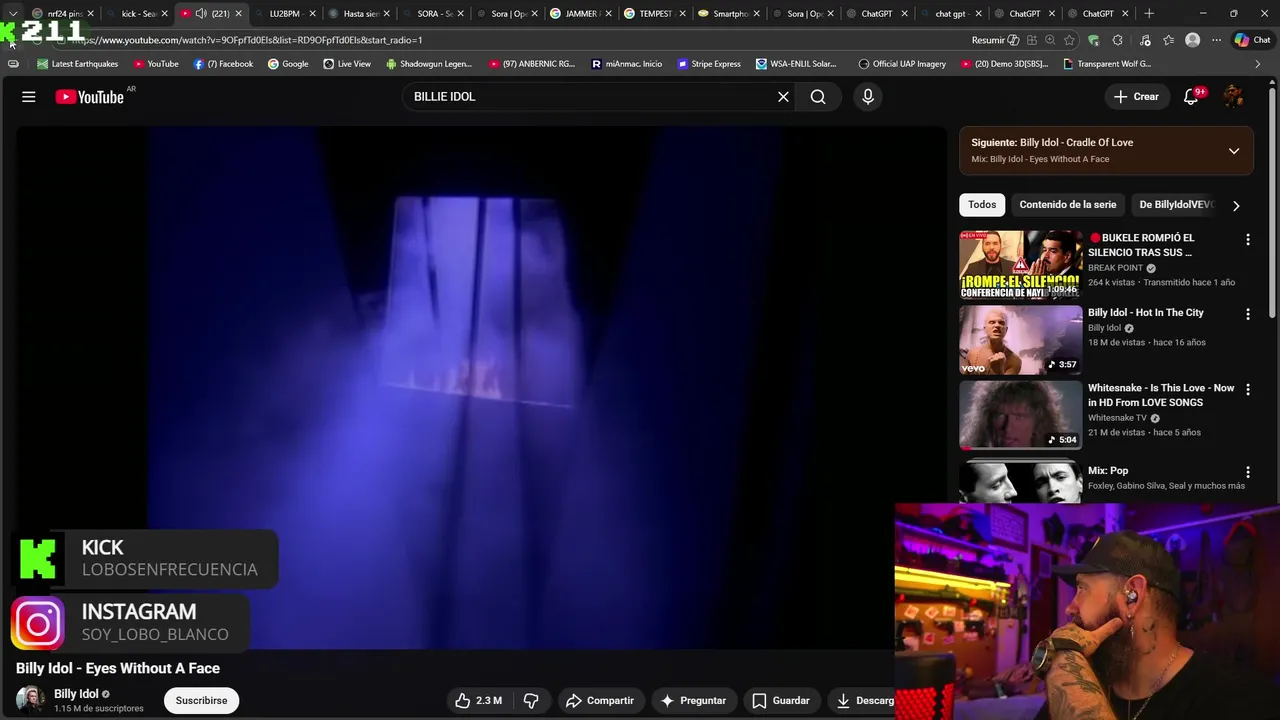Viewport: 1280px width, 720px height.
Task: Open browser settings and more menu
Action: click(1216, 40)
